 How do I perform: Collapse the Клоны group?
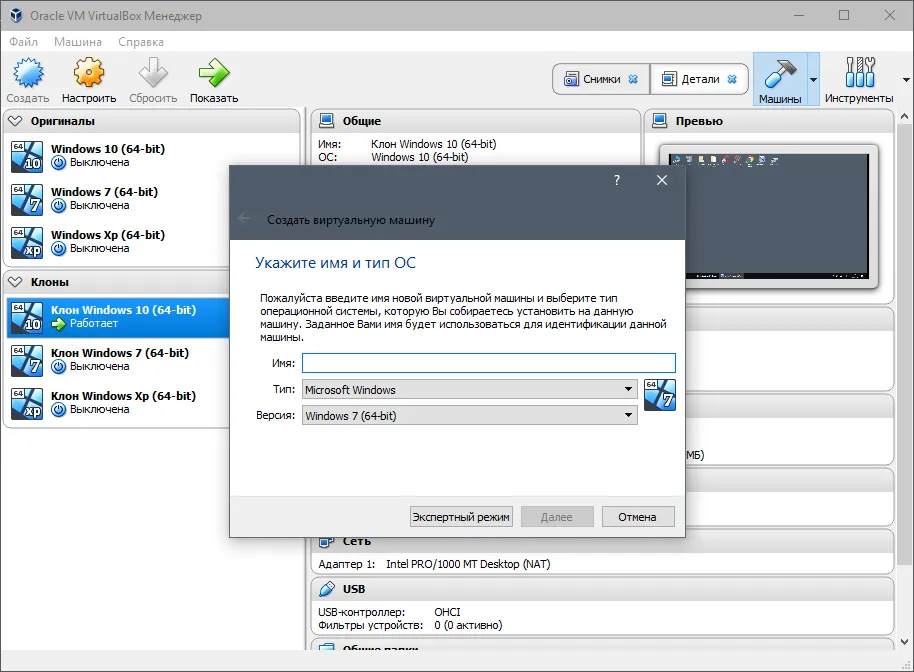[x=15, y=282]
